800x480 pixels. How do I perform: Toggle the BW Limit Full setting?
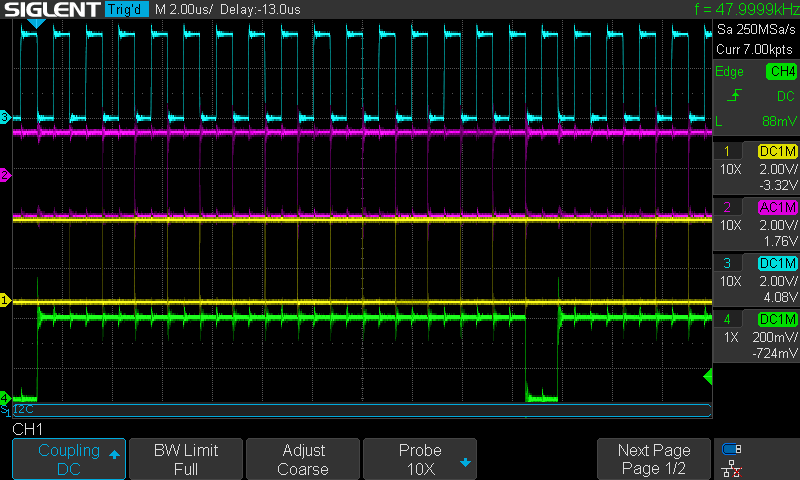(185, 459)
